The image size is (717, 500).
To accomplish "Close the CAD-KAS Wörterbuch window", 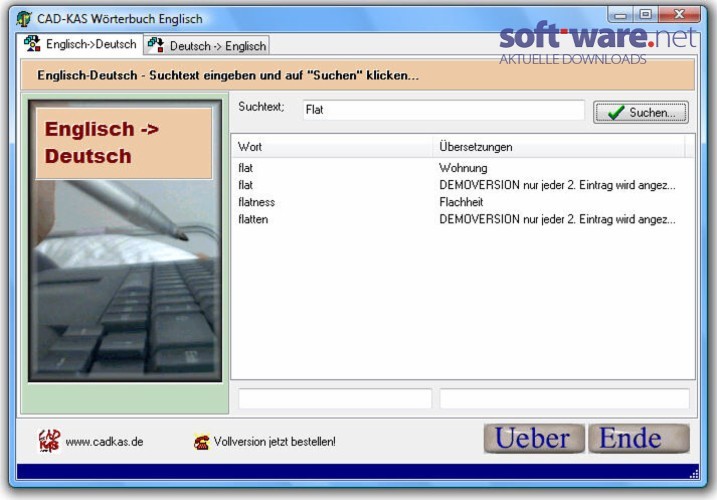I will pyautogui.click(x=679, y=15).
